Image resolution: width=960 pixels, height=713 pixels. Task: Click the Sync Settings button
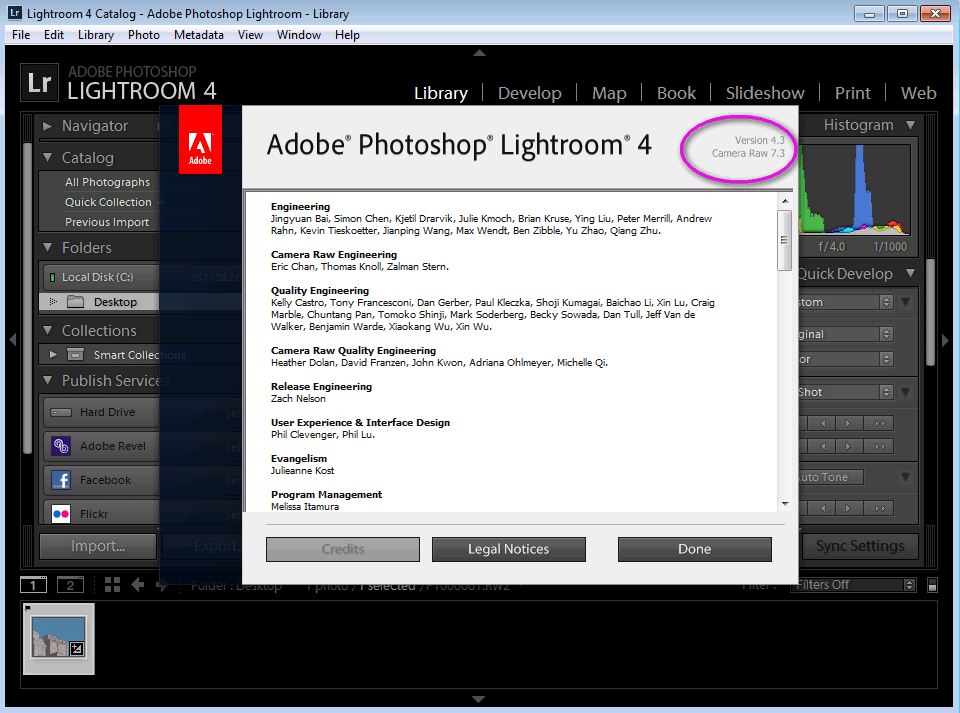click(x=860, y=546)
